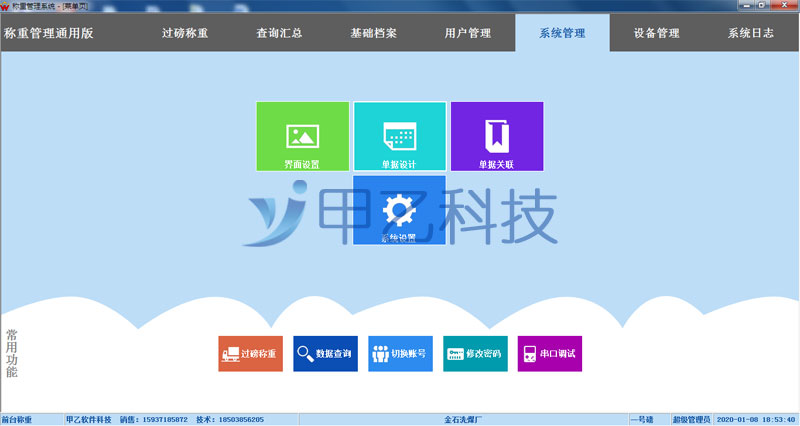Click the 称重管理通用版 title label
This screenshot has width=800, height=426.
click(x=48, y=33)
